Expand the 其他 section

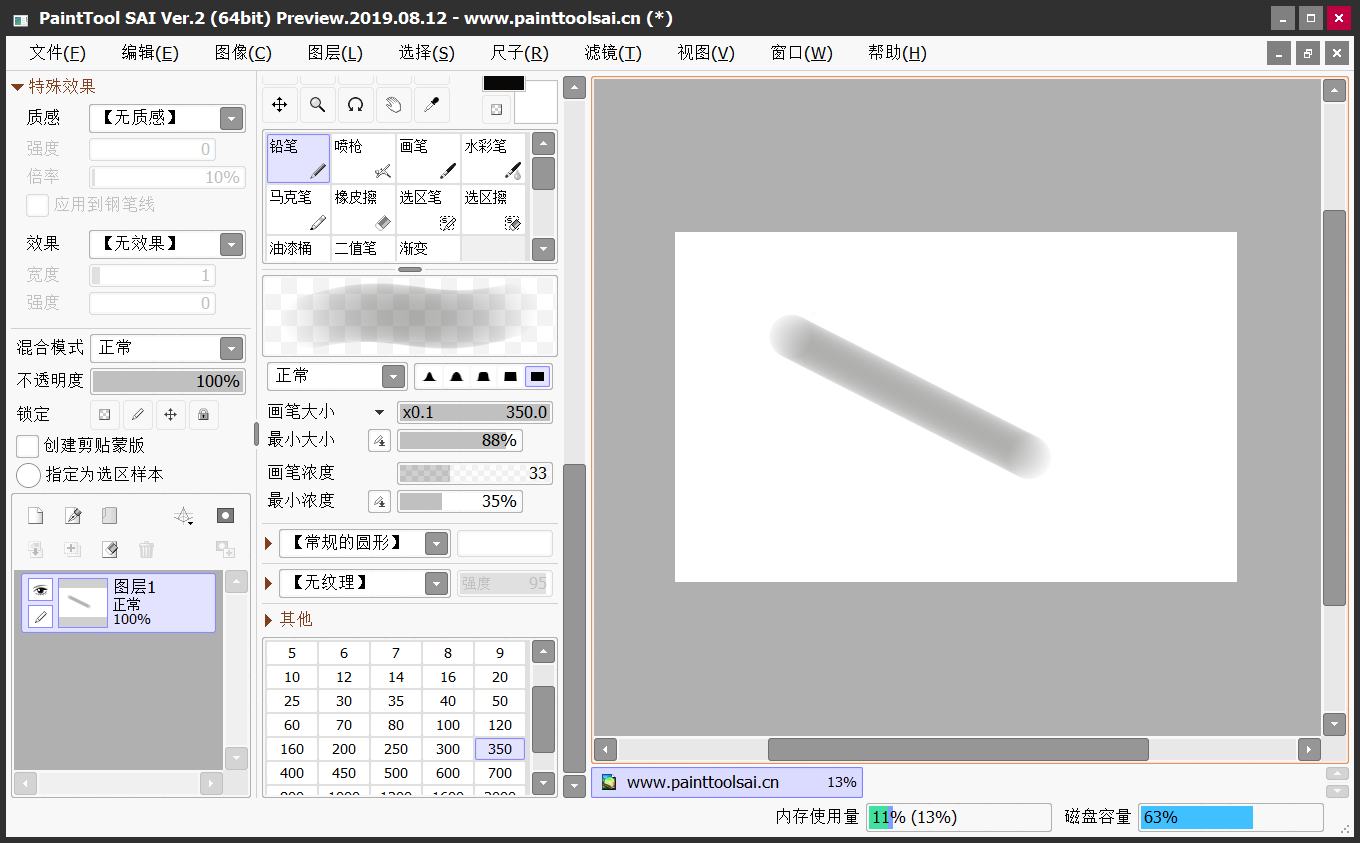269,620
